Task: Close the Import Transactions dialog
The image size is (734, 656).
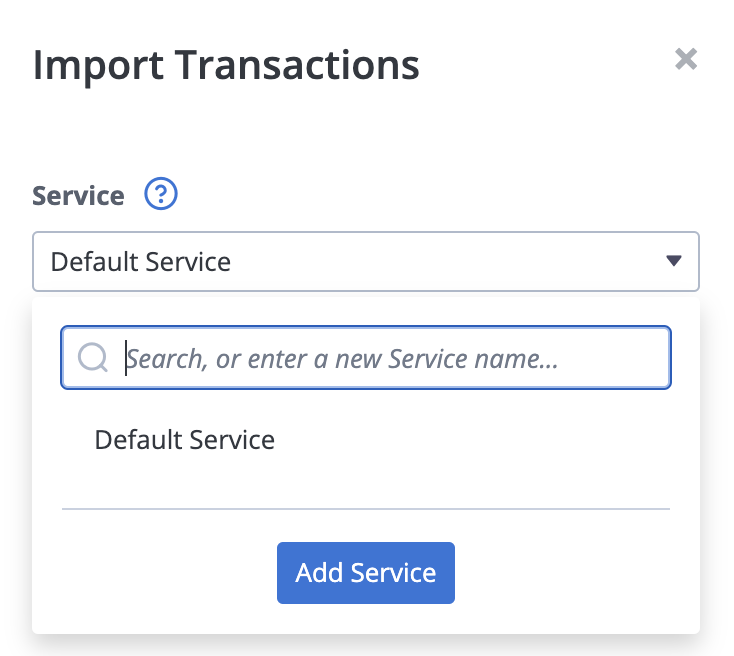Action: click(686, 59)
